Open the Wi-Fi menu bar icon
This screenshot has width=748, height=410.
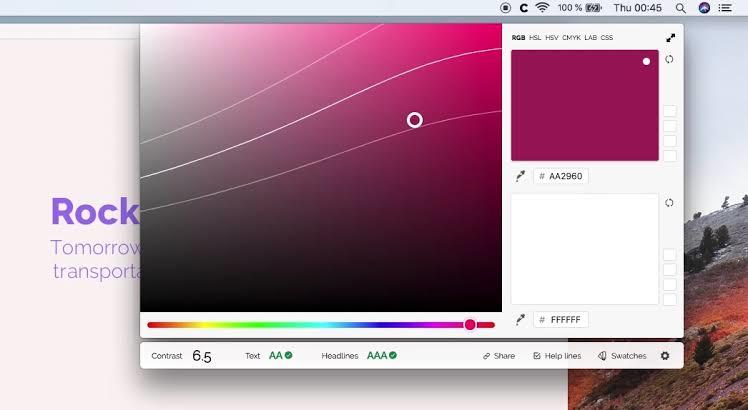click(542, 8)
